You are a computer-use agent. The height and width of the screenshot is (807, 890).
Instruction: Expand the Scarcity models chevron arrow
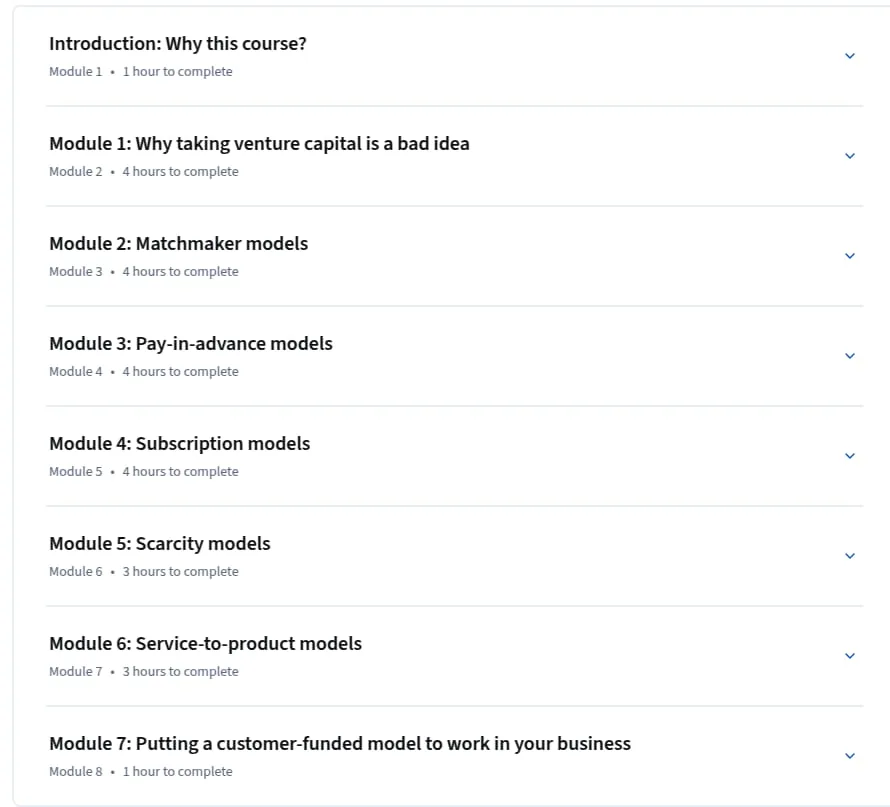pyautogui.click(x=850, y=556)
